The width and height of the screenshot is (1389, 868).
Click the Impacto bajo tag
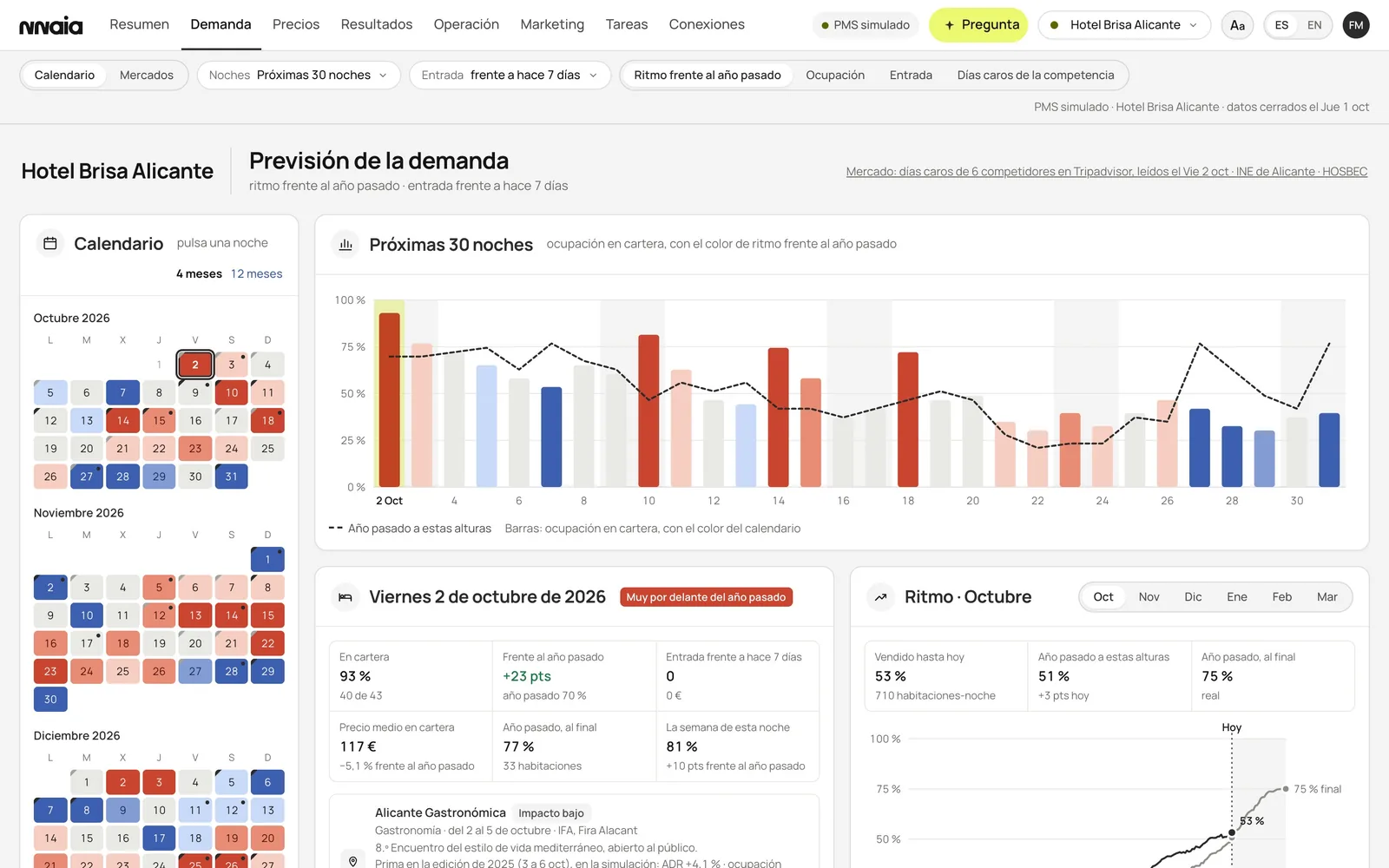551,813
